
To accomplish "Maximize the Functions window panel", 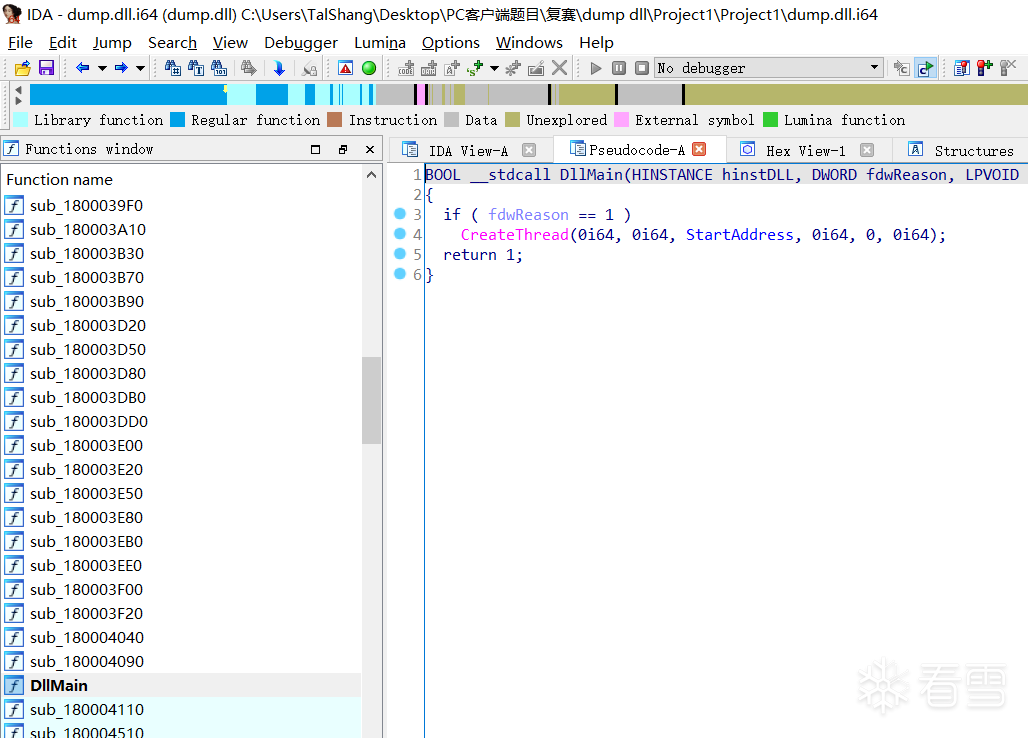I will (x=315, y=149).
